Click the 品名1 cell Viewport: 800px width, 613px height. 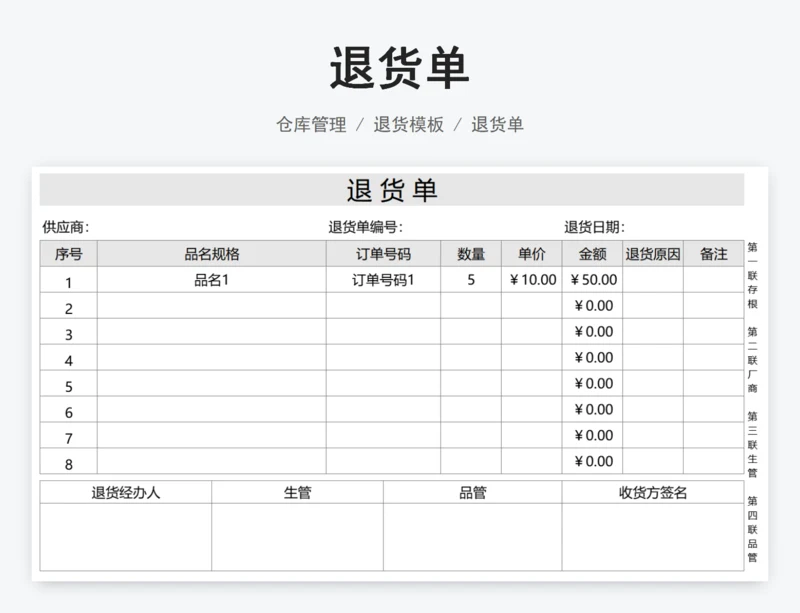[x=212, y=280]
